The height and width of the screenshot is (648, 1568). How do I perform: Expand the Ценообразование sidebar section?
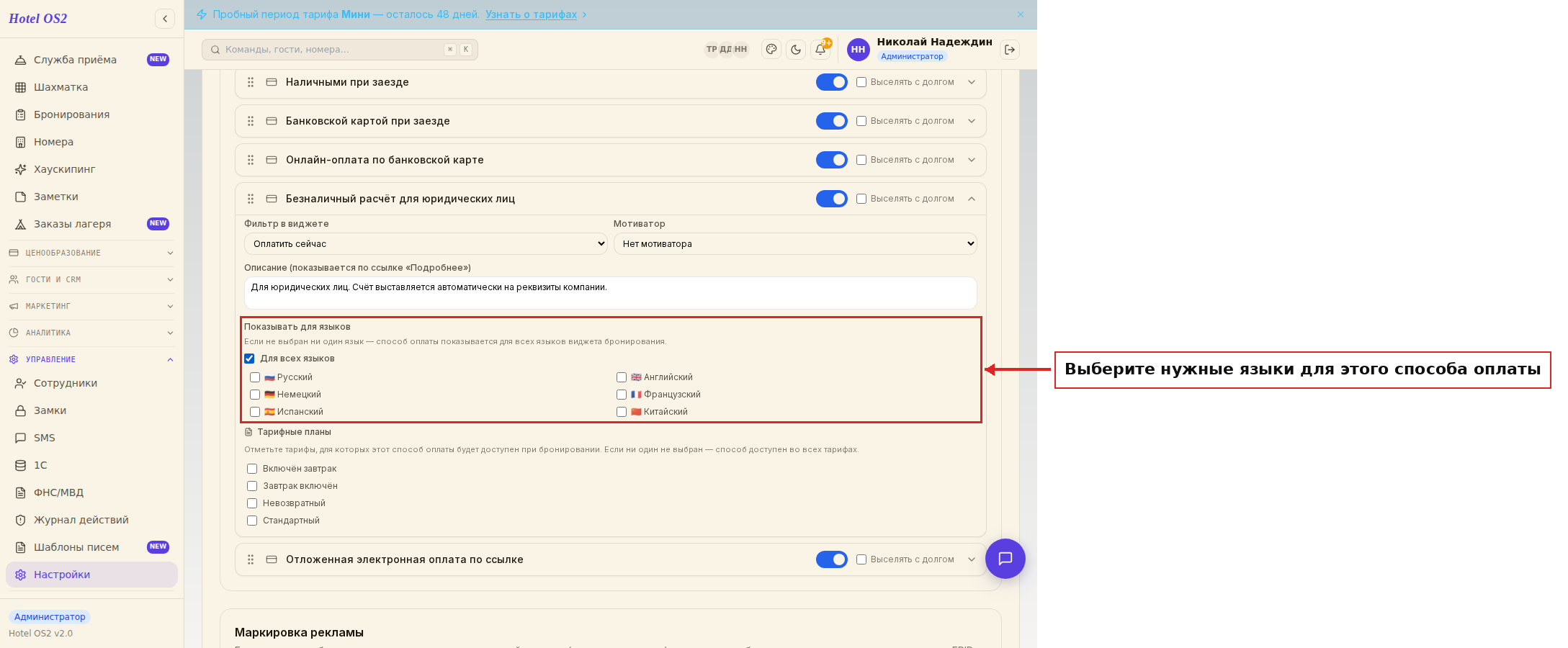point(91,253)
